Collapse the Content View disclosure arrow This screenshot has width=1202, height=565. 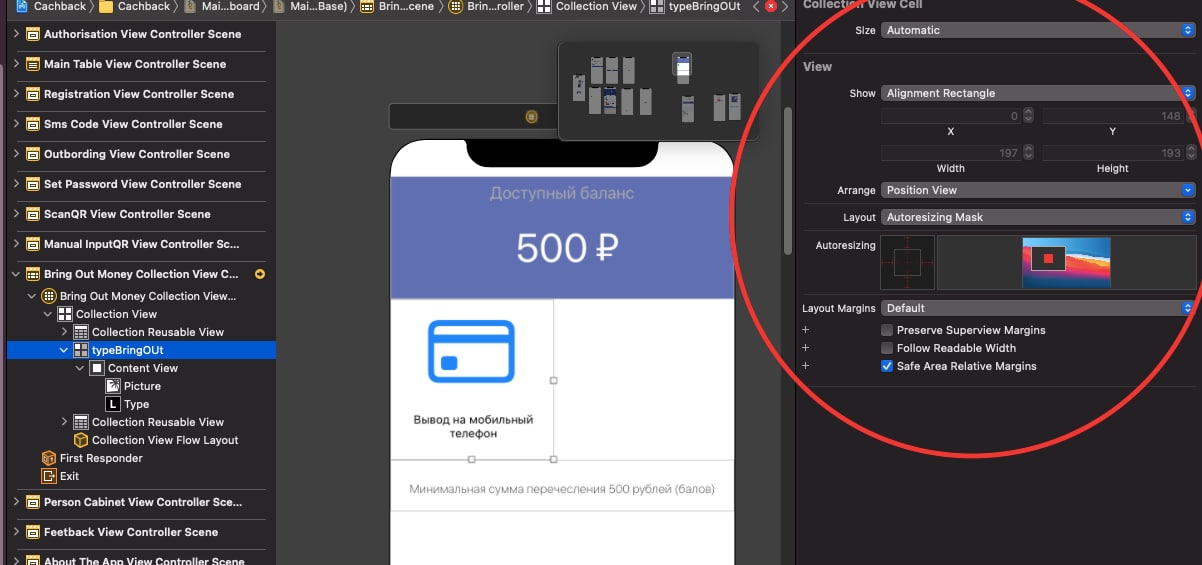(81, 368)
